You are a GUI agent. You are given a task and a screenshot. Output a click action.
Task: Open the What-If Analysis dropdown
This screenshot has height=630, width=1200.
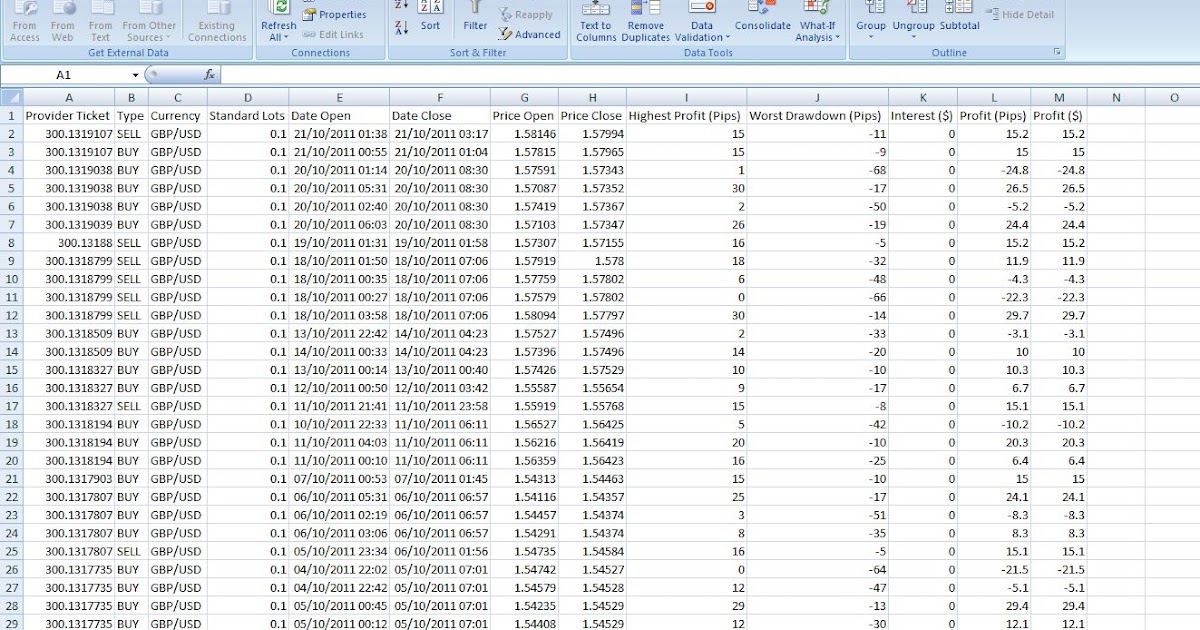[x=815, y=22]
